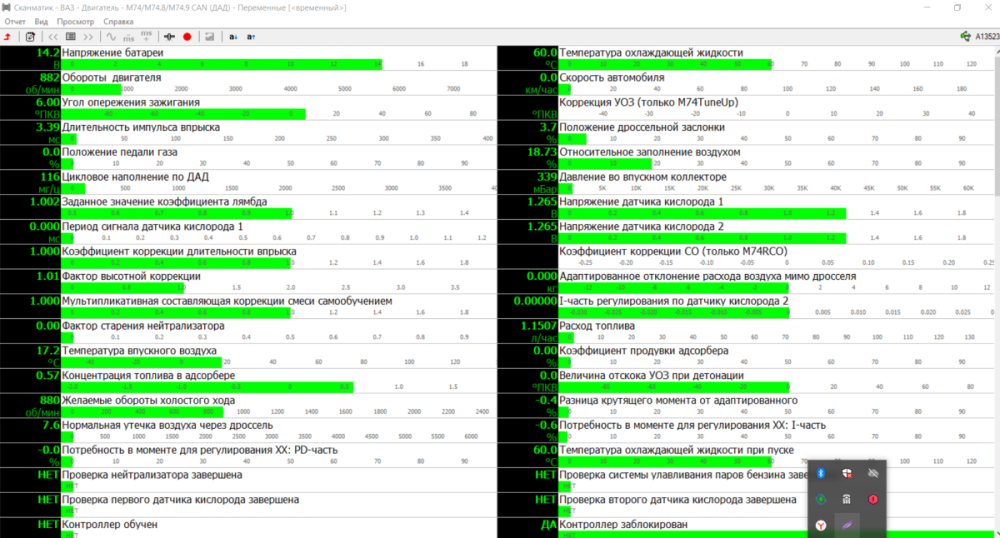Screen dimensions: 1000x538
Task: Open Windows Security shield tray icon
Action: coord(847,474)
